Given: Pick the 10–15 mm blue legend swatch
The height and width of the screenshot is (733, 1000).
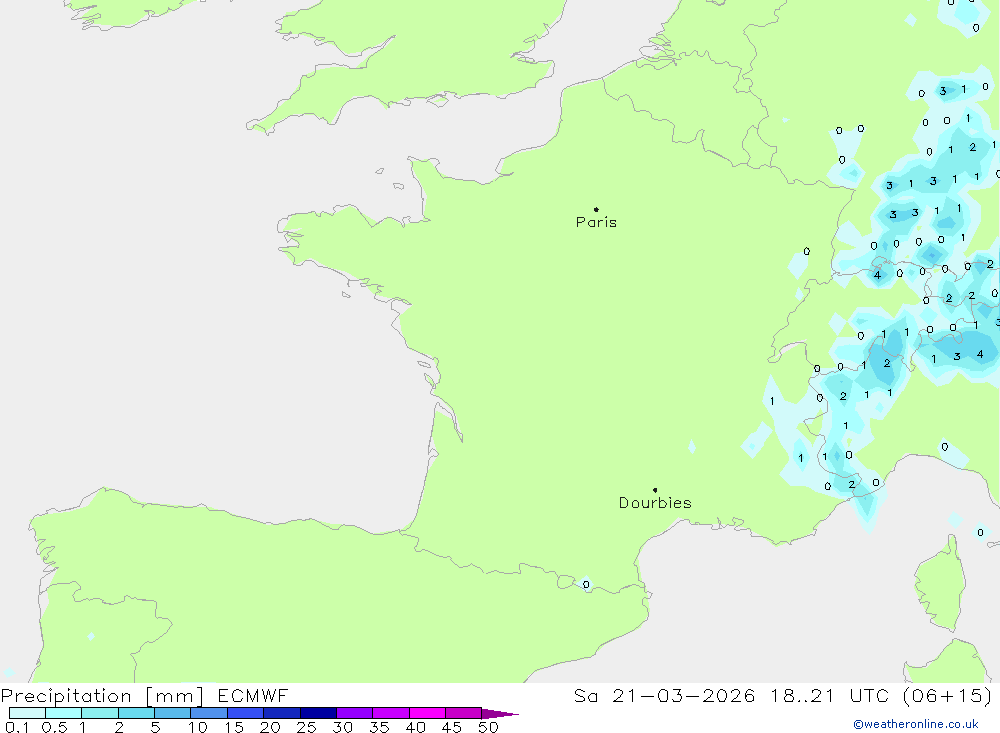Looking at the screenshot, I should click(x=209, y=713).
